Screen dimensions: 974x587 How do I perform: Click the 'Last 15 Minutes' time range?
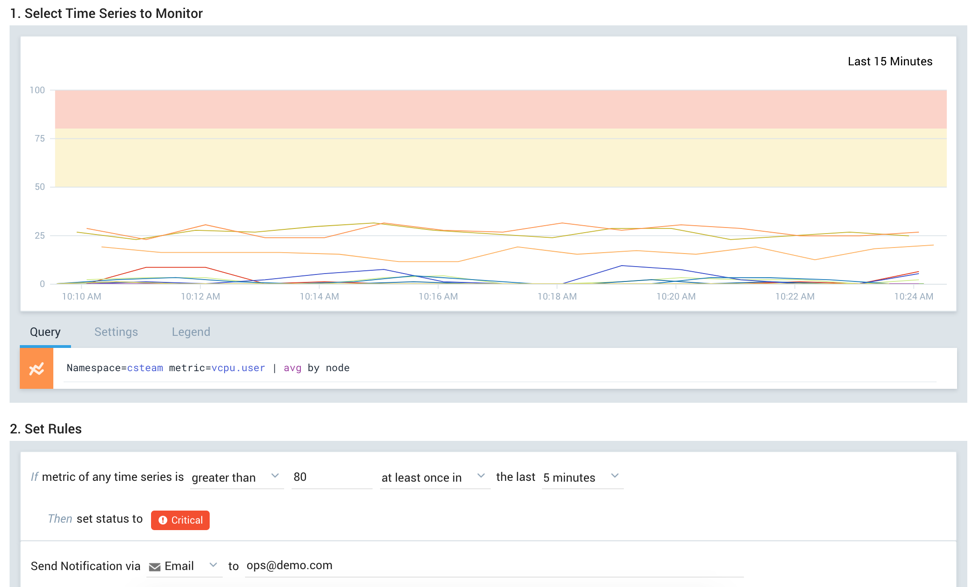coord(890,61)
